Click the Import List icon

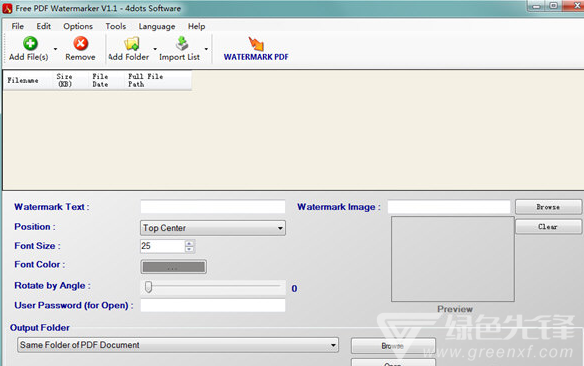[182, 43]
